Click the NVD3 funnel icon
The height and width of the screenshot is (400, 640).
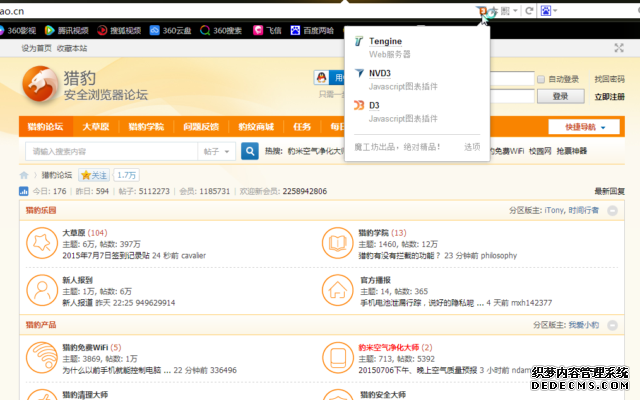point(359,73)
